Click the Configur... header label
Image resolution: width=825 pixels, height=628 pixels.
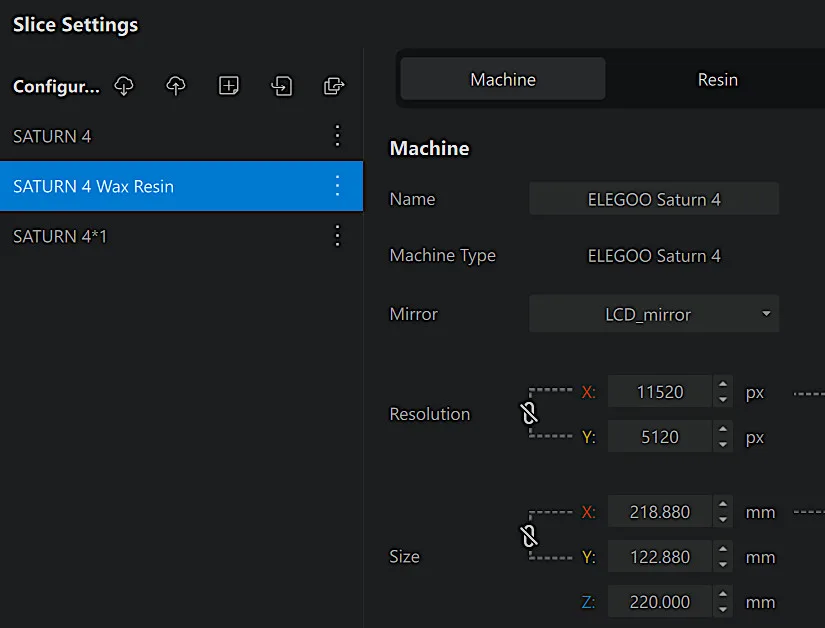coord(56,86)
